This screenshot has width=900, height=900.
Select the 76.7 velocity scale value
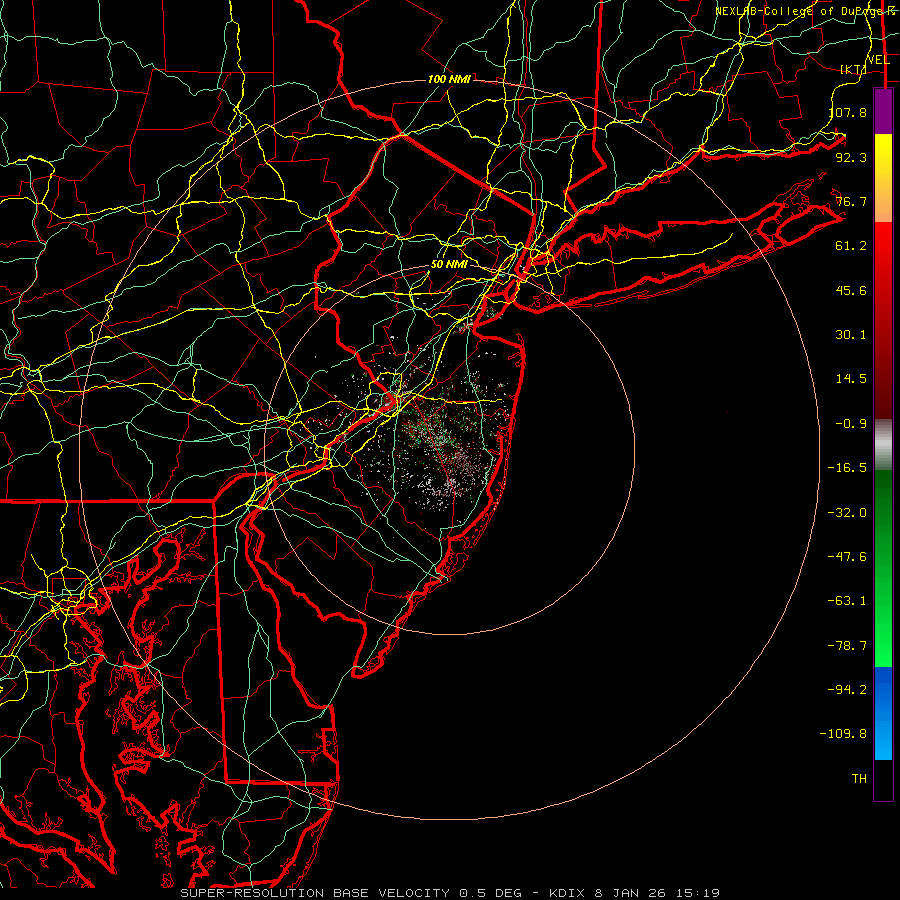pos(851,201)
